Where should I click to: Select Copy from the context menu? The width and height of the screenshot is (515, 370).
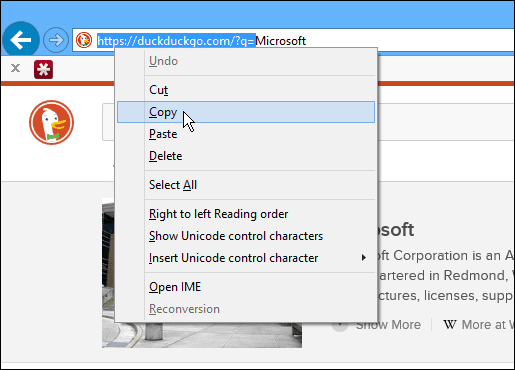pos(246,112)
